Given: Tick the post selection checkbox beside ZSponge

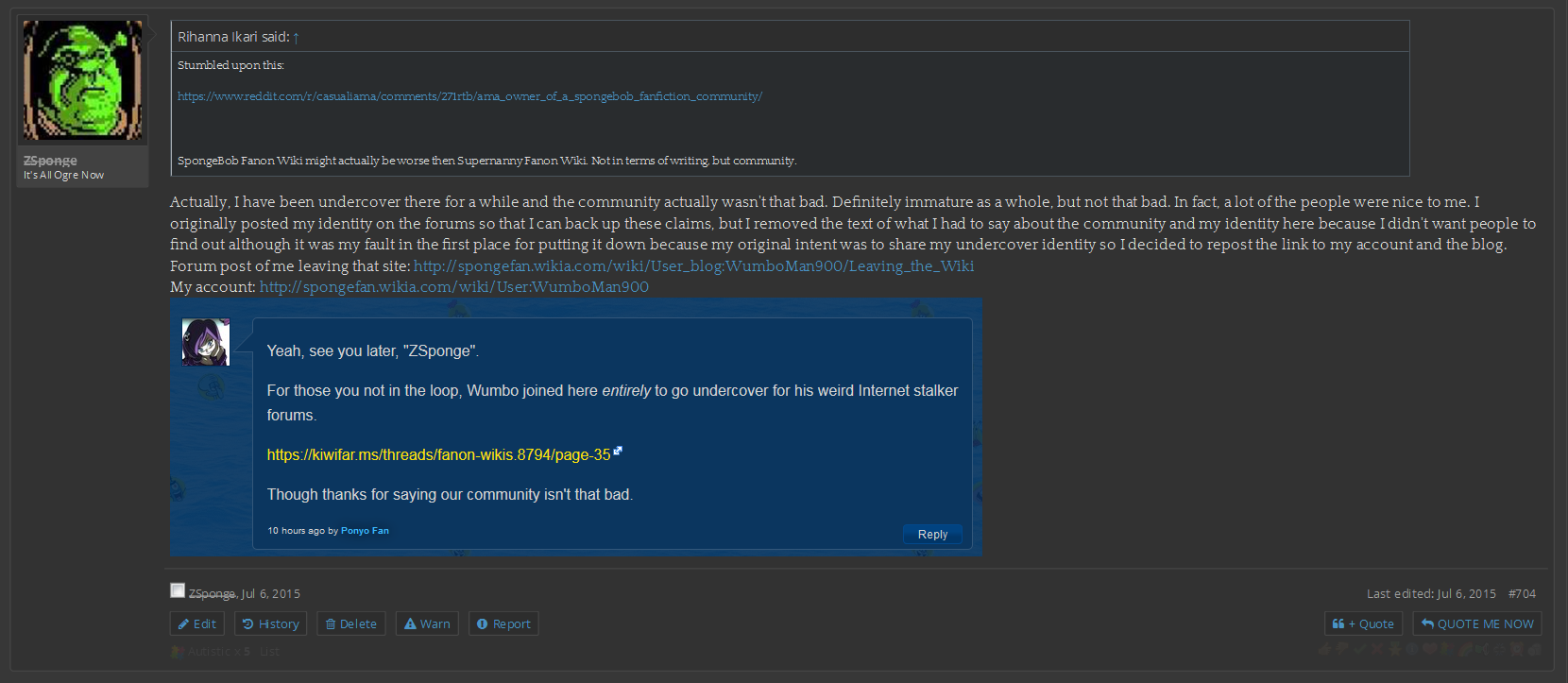Looking at the screenshot, I should click(178, 590).
